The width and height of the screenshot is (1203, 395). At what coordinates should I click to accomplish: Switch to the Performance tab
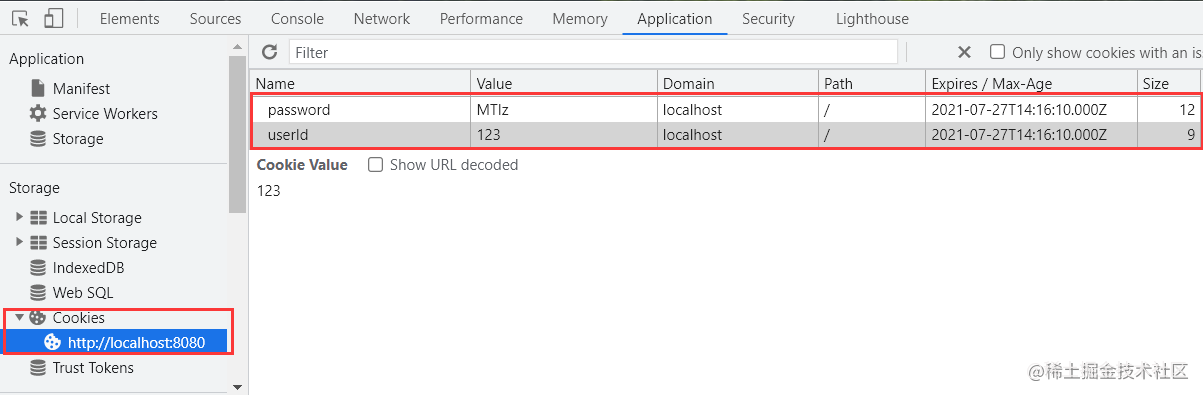pyautogui.click(x=481, y=18)
